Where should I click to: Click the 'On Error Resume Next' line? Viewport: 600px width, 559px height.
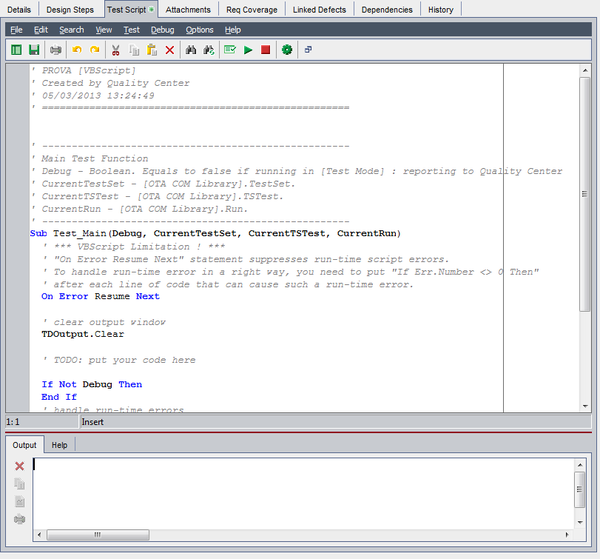100,297
